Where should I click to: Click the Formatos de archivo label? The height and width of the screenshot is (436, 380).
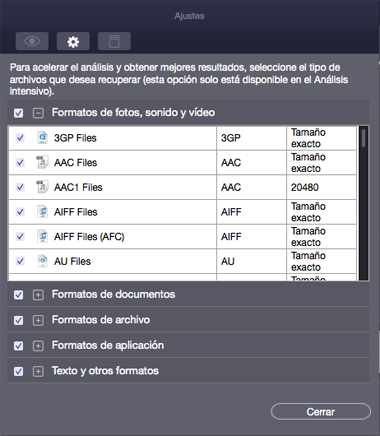(x=101, y=320)
